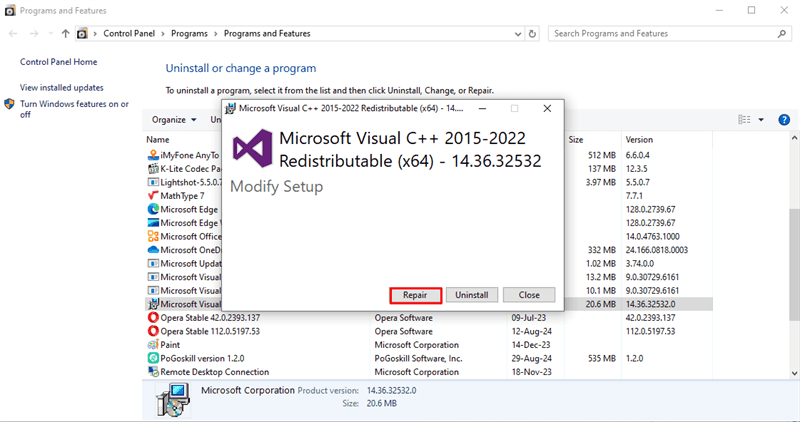This screenshot has height=422, width=800.
Task: Select the PoGoskill version 1.2.0 icon
Action: 153,358
